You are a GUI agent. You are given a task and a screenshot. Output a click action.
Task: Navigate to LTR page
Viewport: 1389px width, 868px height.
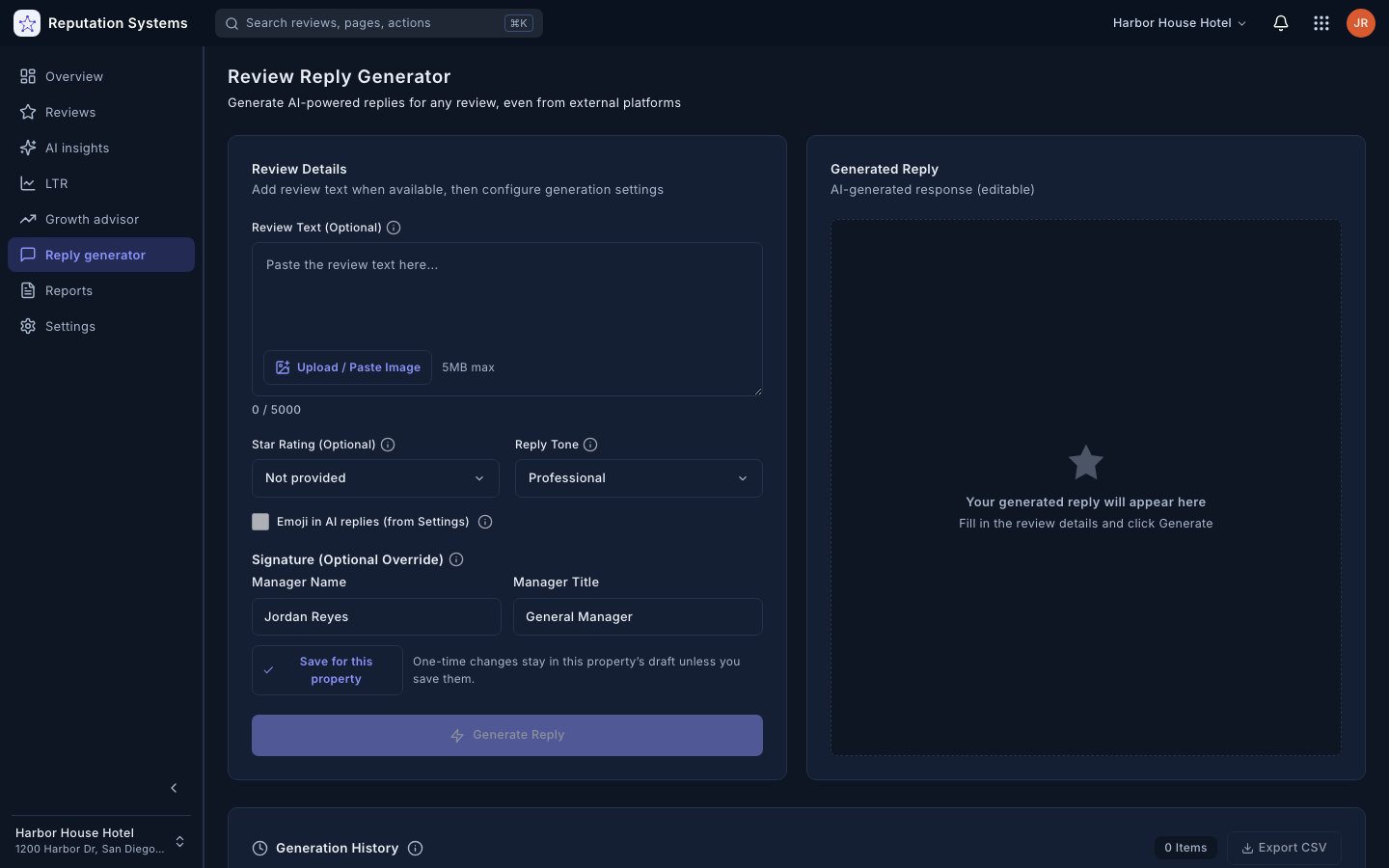pyautogui.click(x=101, y=183)
